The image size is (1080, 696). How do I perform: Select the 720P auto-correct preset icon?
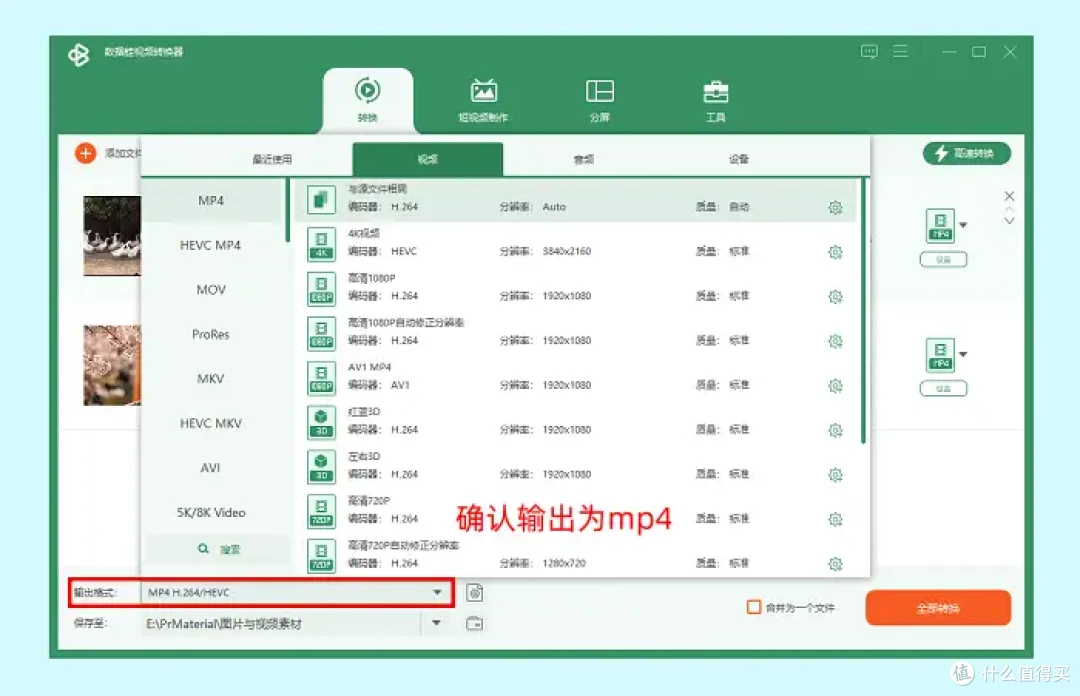coord(321,556)
